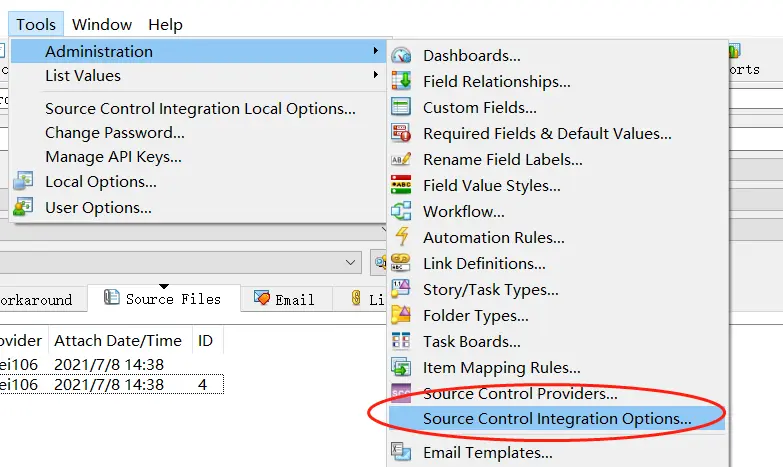The image size is (783, 467).
Task: Click the Automation Rules lightning icon
Action: click(401, 238)
